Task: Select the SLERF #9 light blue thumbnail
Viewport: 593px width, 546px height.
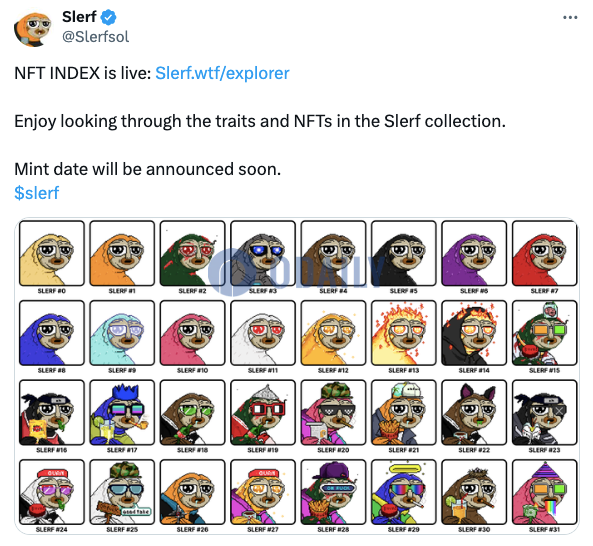Action: 122,333
